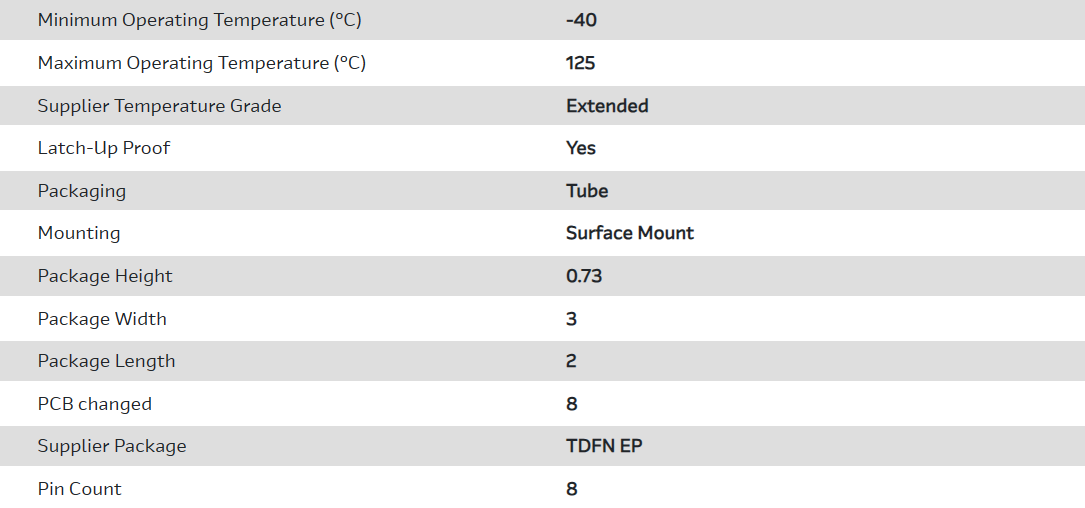Viewport: 1085px width, 508px height.
Task: Click the Supplier Package label
Action: click(112, 446)
